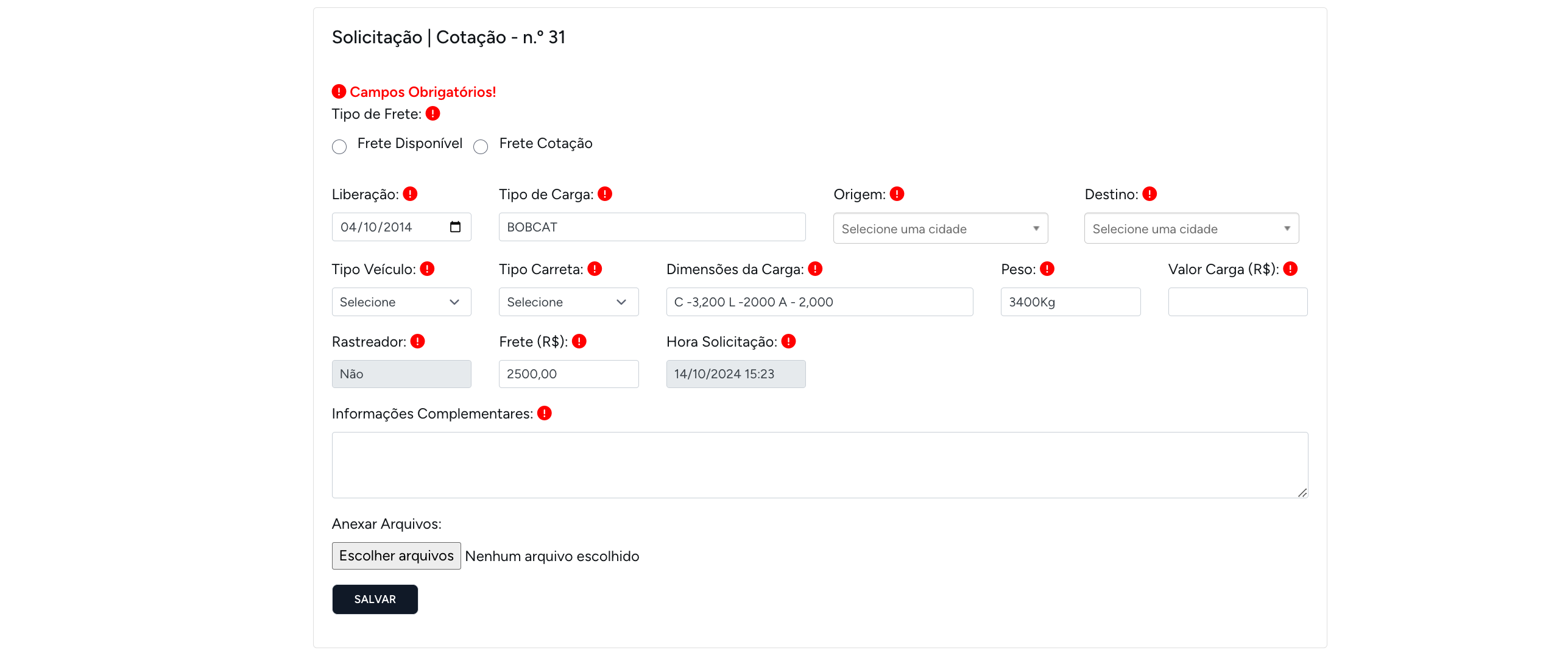Viewport: 1568px width, 664px height.
Task: Click the Campos Obrigatórios error icon
Action: coord(339,91)
